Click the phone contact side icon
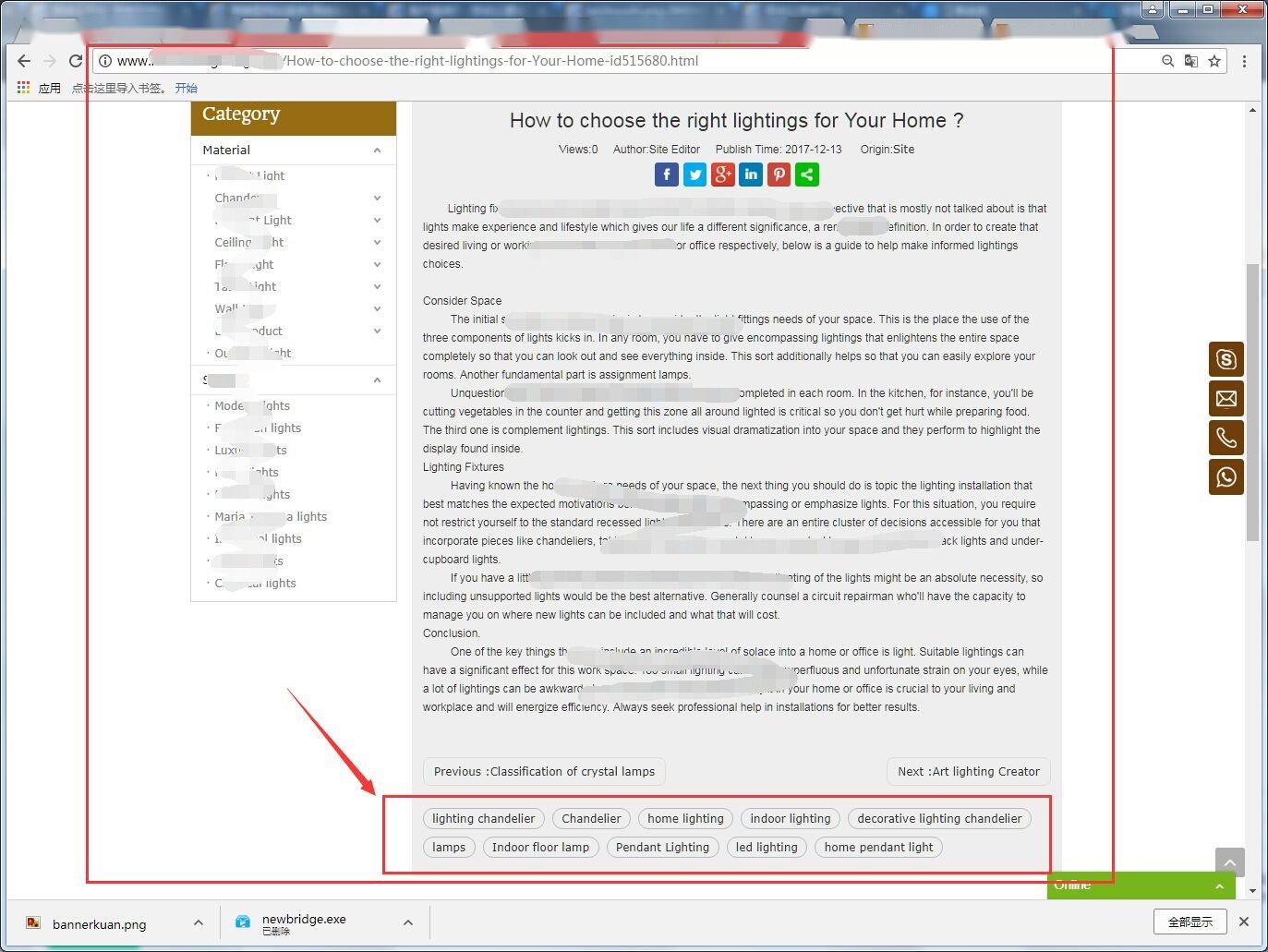The height and width of the screenshot is (952, 1268). pyautogui.click(x=1226, y=438)
